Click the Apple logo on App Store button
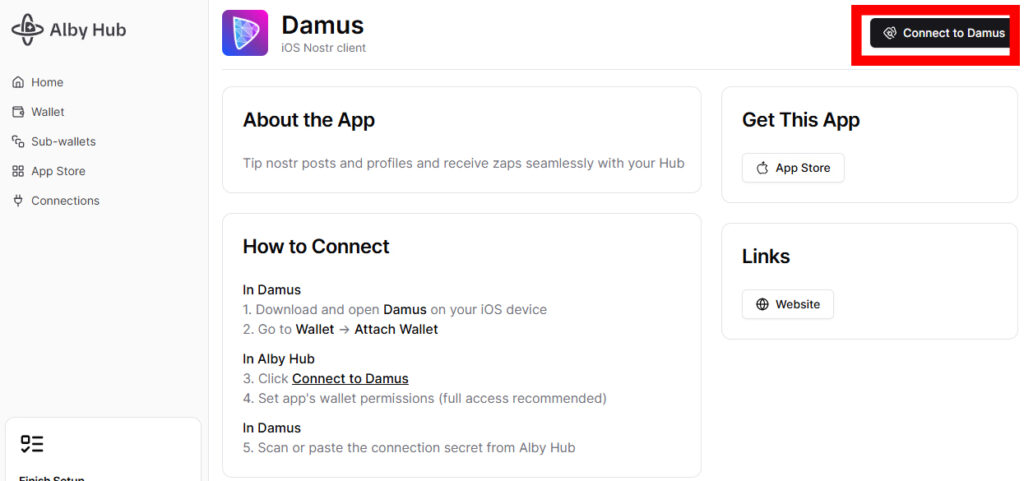The height and width of the screenshot is (481, 1024). tap(762, 168)
